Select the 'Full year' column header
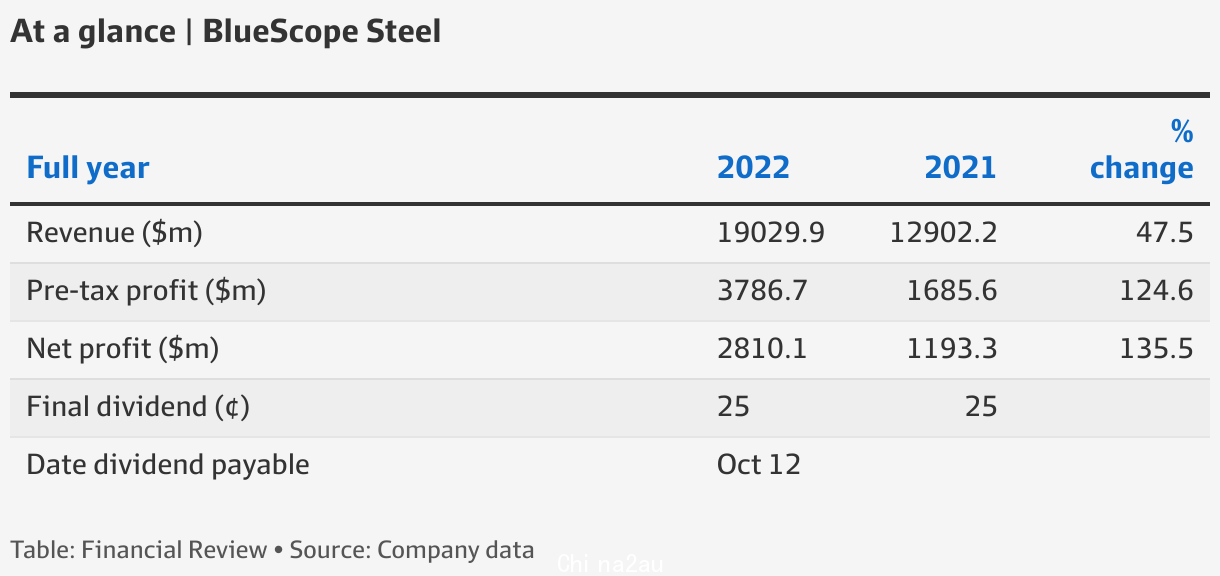This screenshot has width=1220, height=576. (88, 168)
